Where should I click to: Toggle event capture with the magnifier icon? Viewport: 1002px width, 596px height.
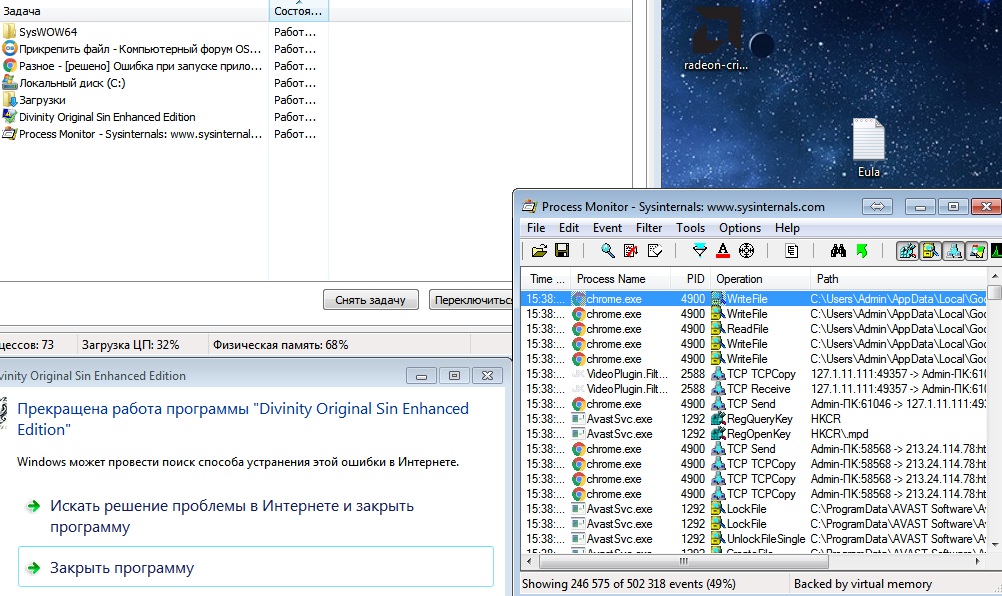coord(607,250)
